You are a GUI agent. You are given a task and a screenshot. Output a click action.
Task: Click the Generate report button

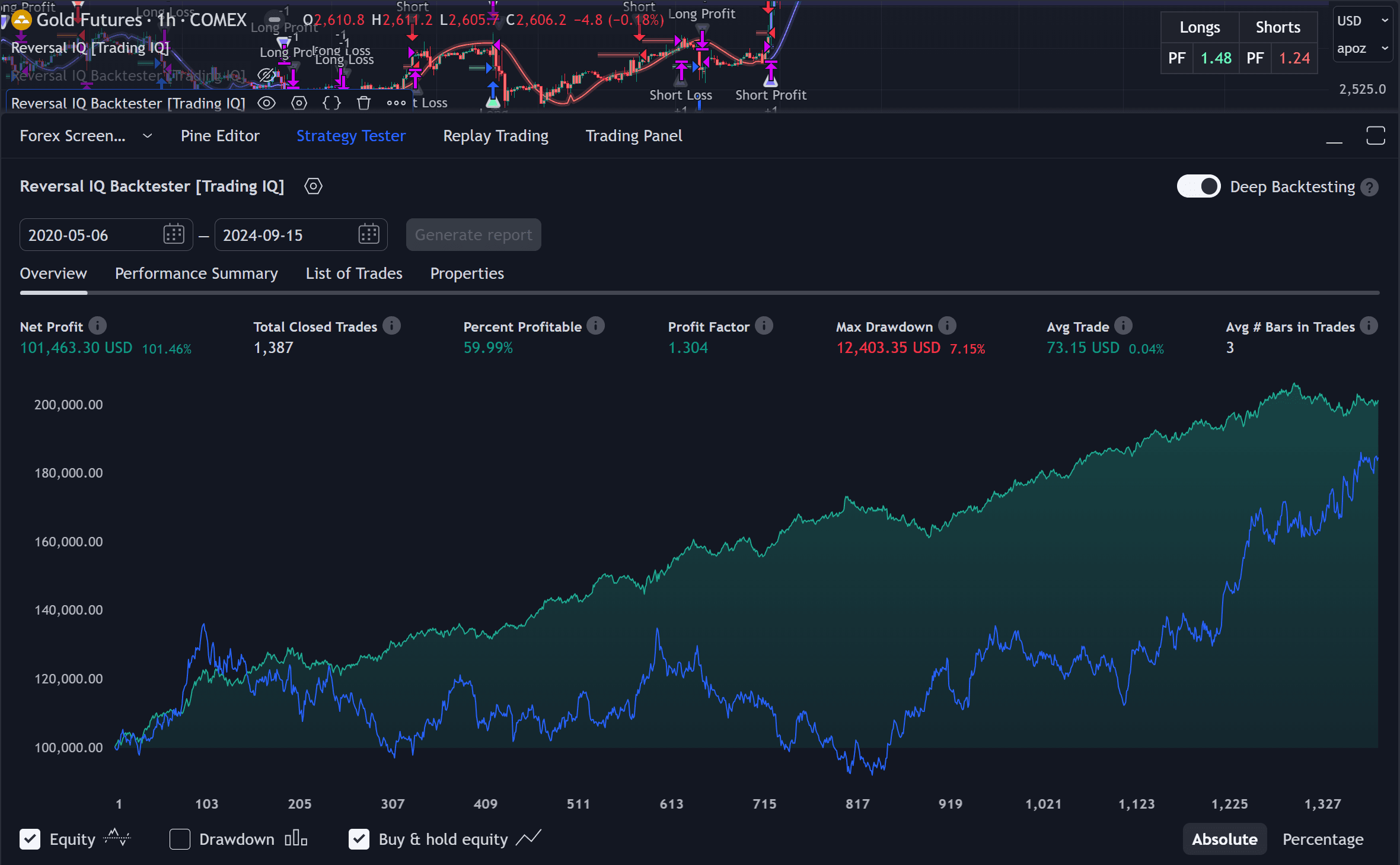click(x=473, y=235)
